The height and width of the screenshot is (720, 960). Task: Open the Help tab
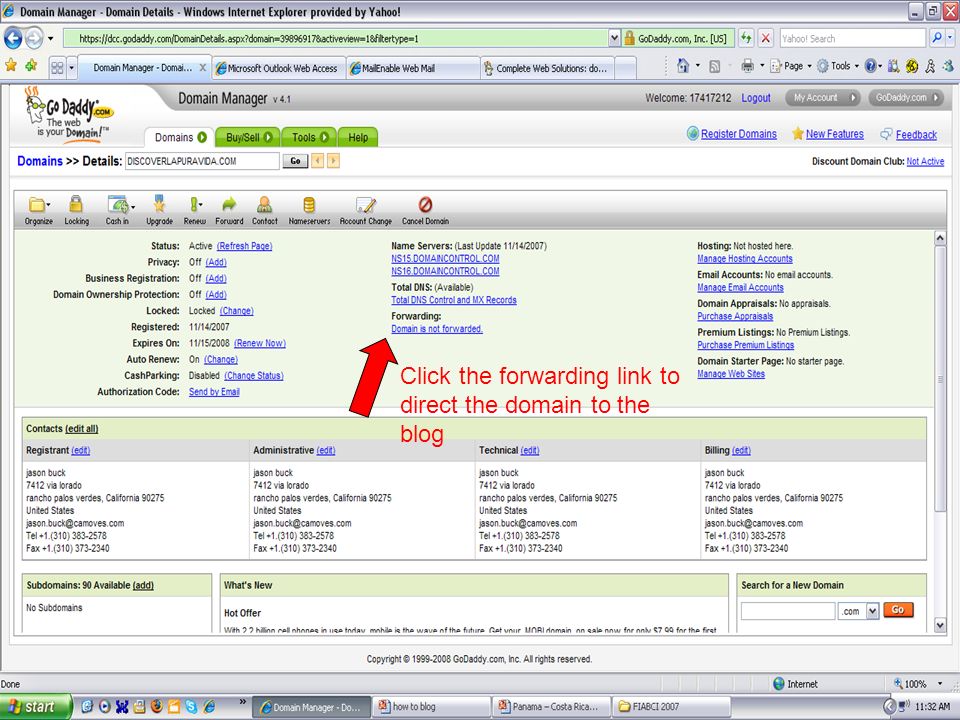pos(358,137)
